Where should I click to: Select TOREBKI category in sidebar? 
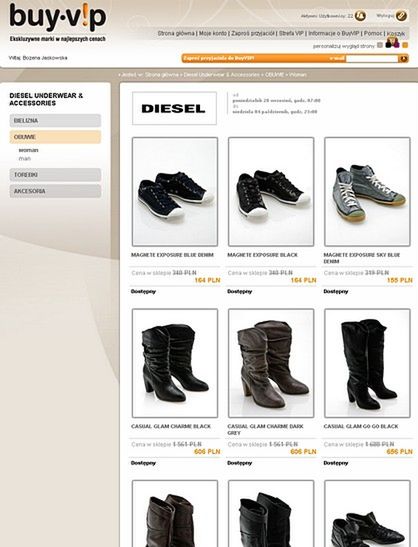[x=55, y=174]
